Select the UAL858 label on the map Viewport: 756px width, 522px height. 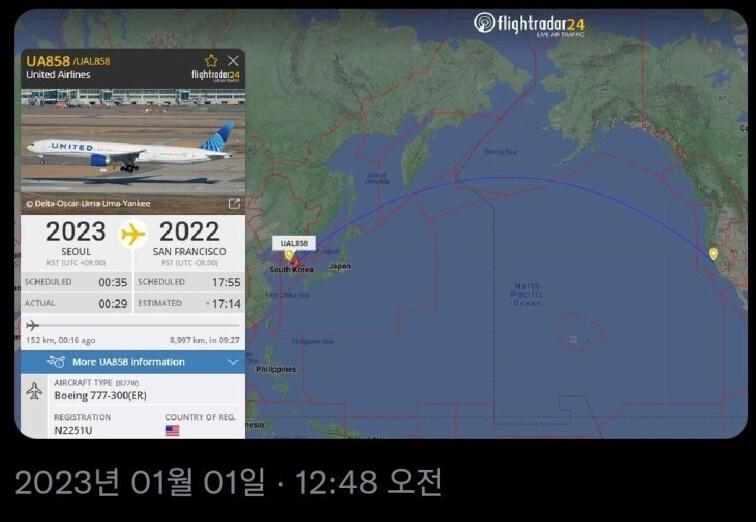point(294,243)
